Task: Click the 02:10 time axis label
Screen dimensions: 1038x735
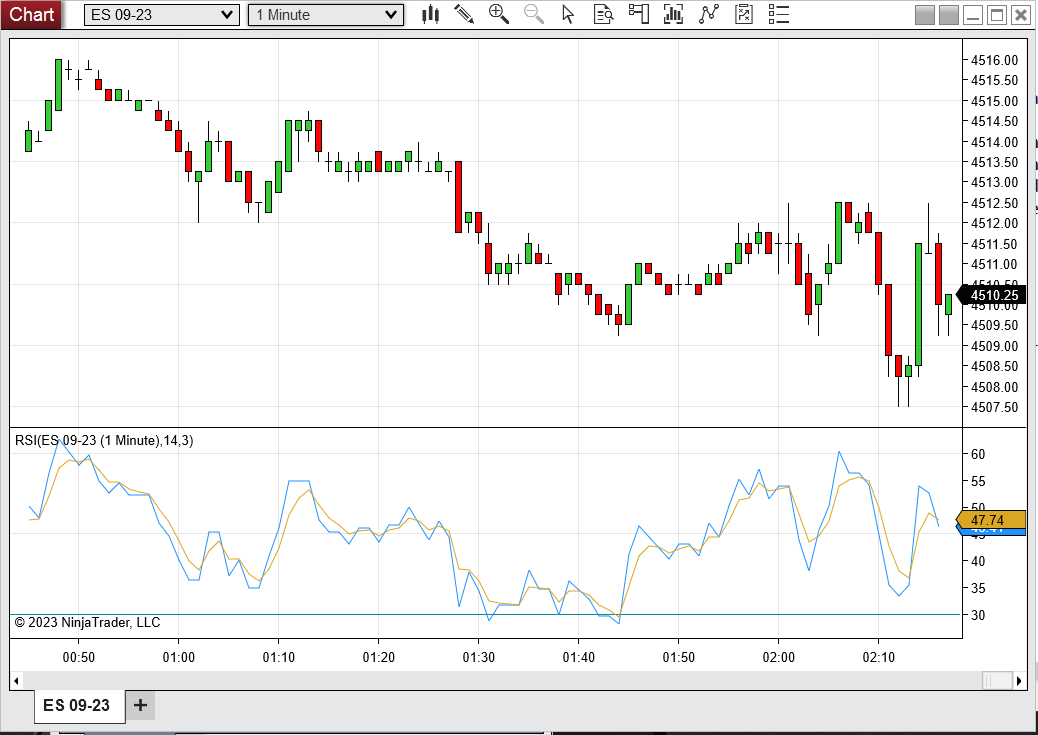Action: [878, 657]
